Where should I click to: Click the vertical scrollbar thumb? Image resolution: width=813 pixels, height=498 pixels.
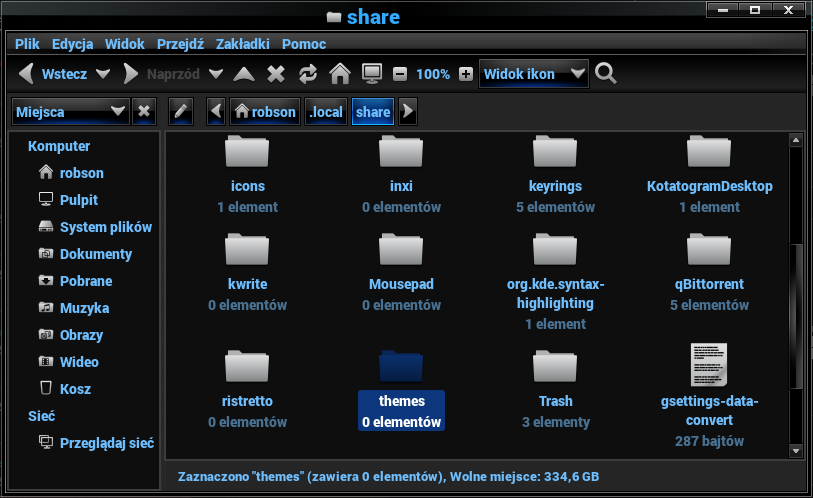pos(795,315)
